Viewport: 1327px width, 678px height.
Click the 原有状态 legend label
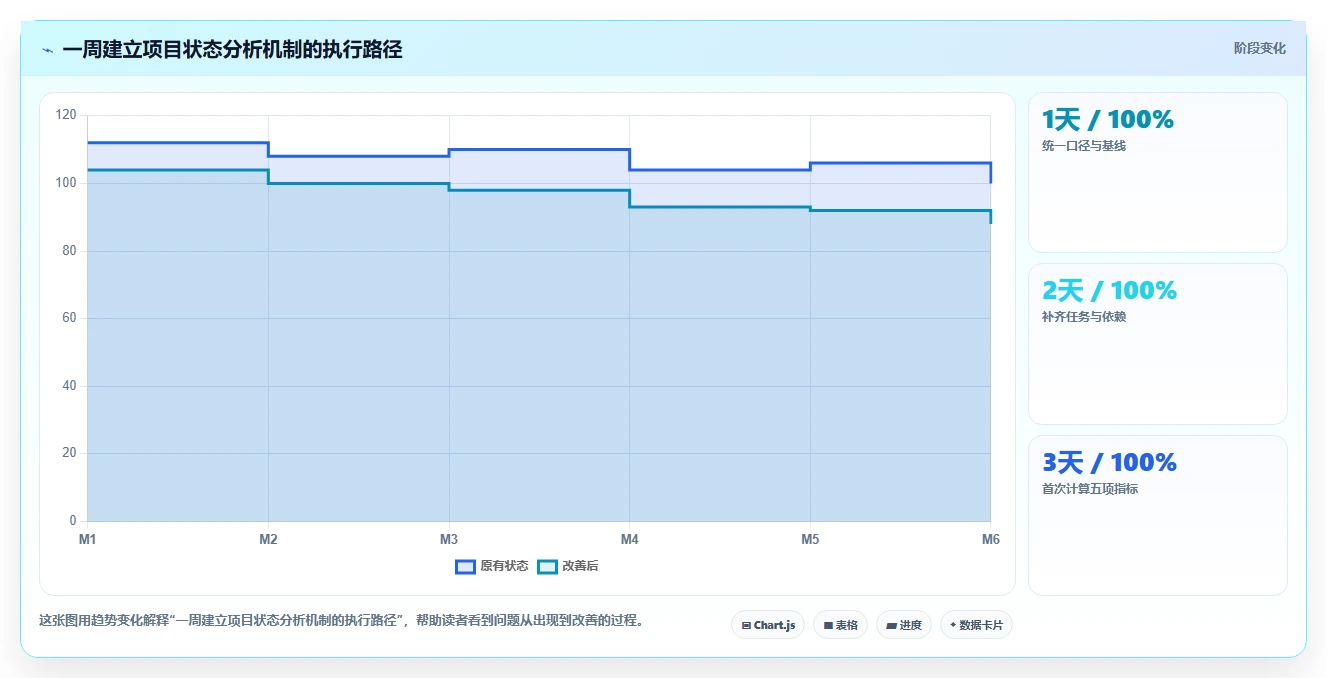pos(504,566)
